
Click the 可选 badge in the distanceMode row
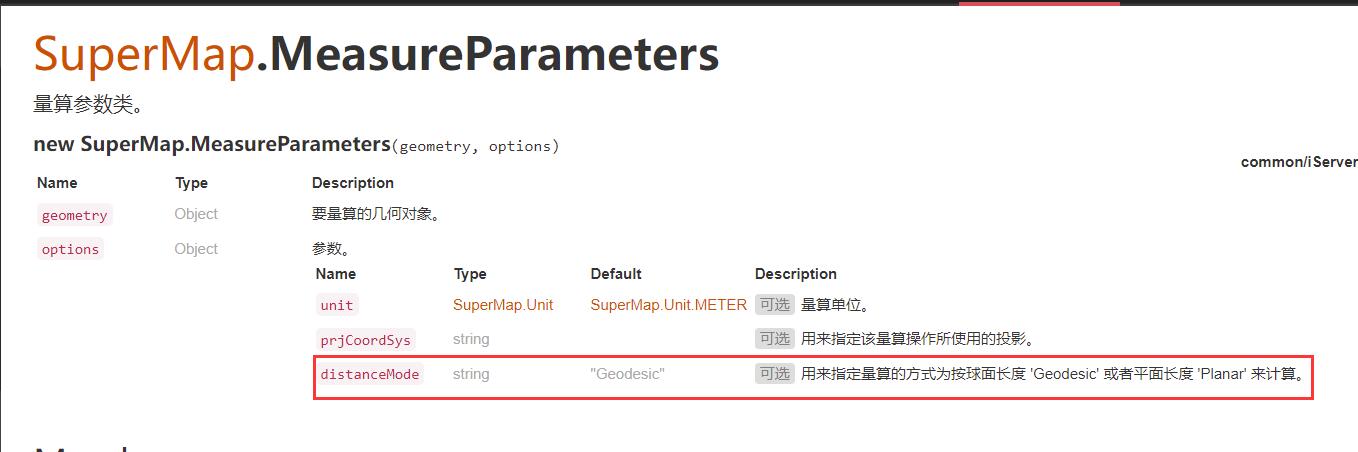(x=775, y=374)
